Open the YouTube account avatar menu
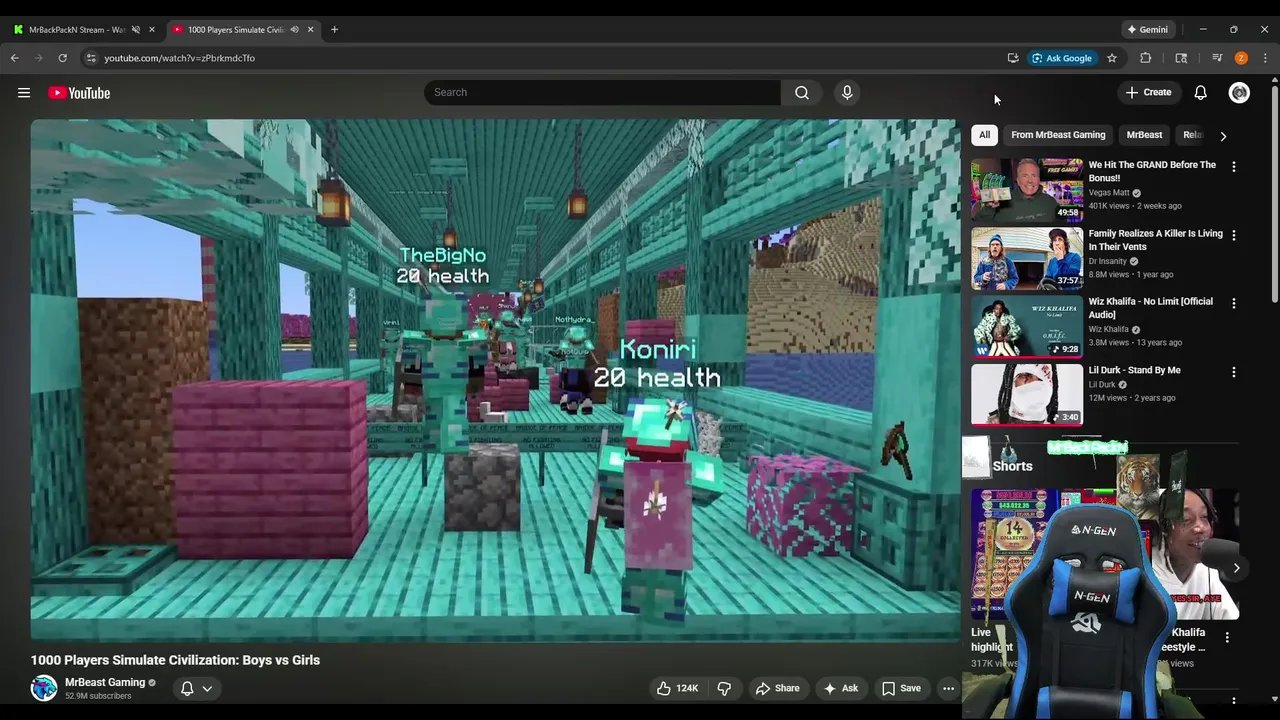This screenshot has height=720, width=1280. point(1239,92)
